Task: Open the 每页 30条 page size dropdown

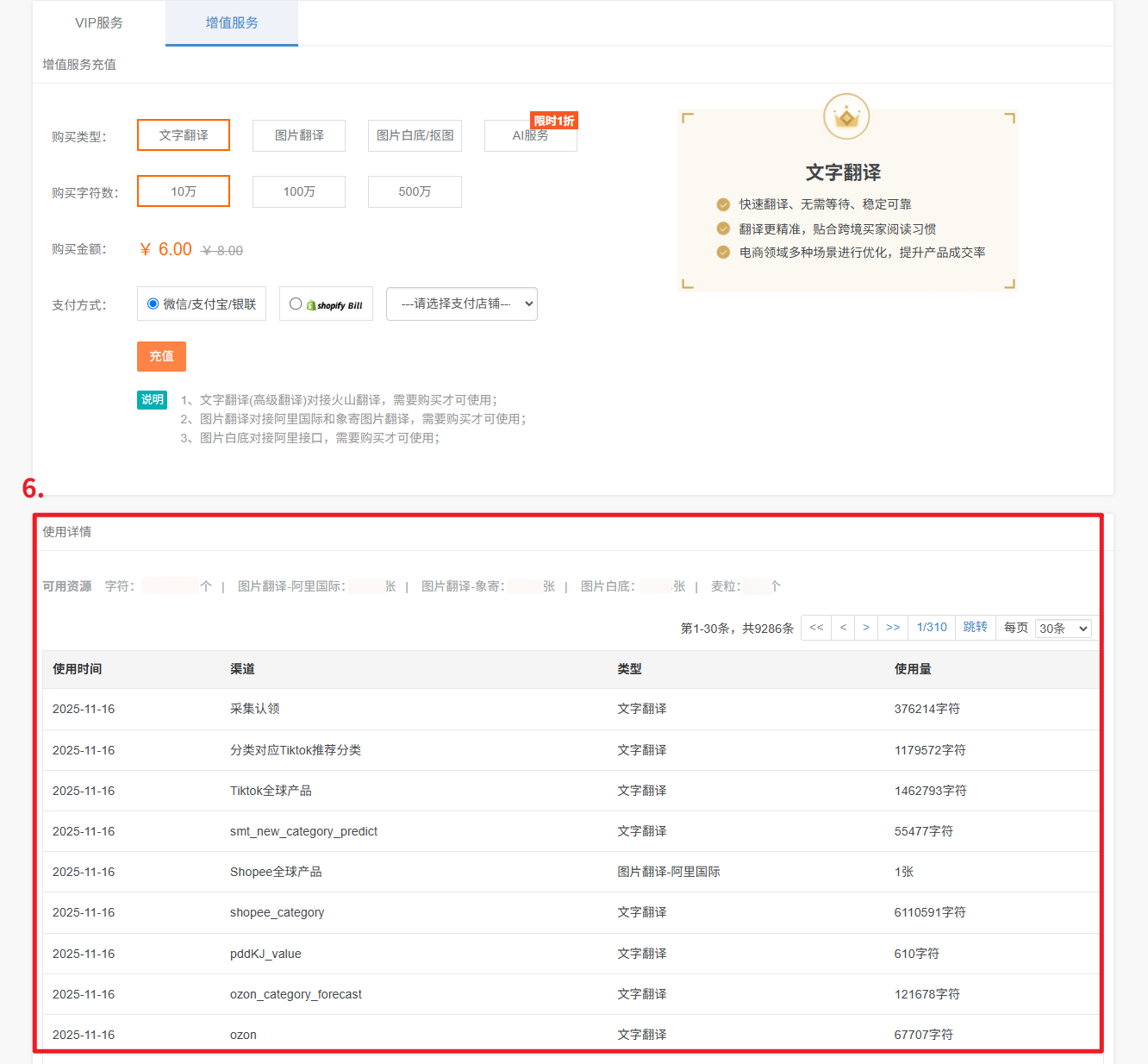Action: click(1064, 629)
